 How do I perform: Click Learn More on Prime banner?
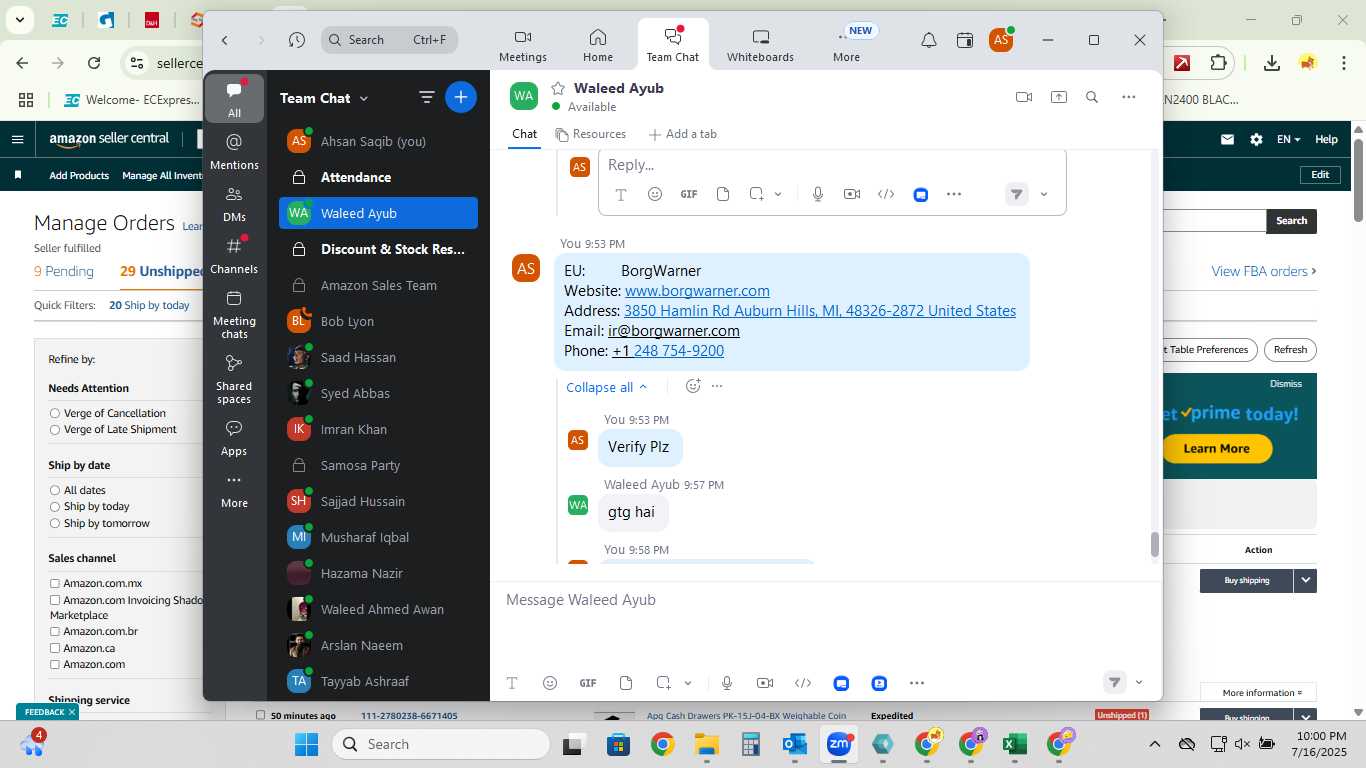[1216, 448]
